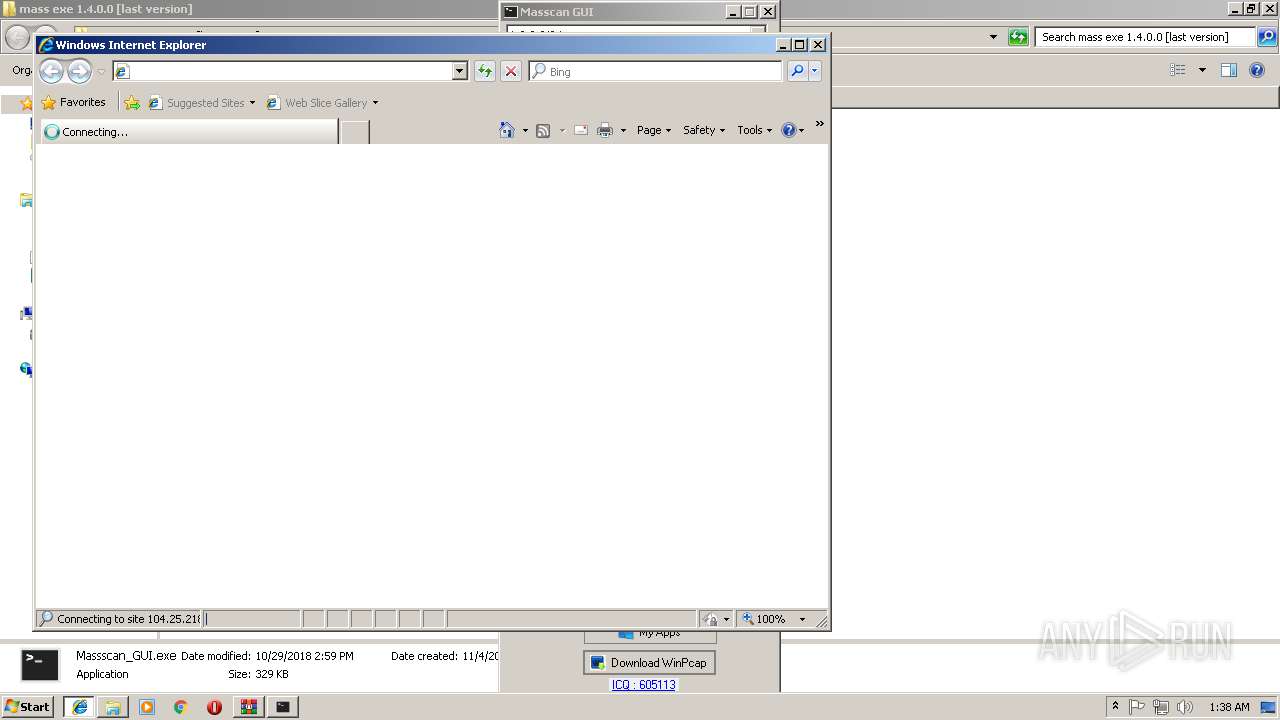The image size is (1280, 720).
Task: Open WinRAR taskbar button
Action: coord(249,706)
